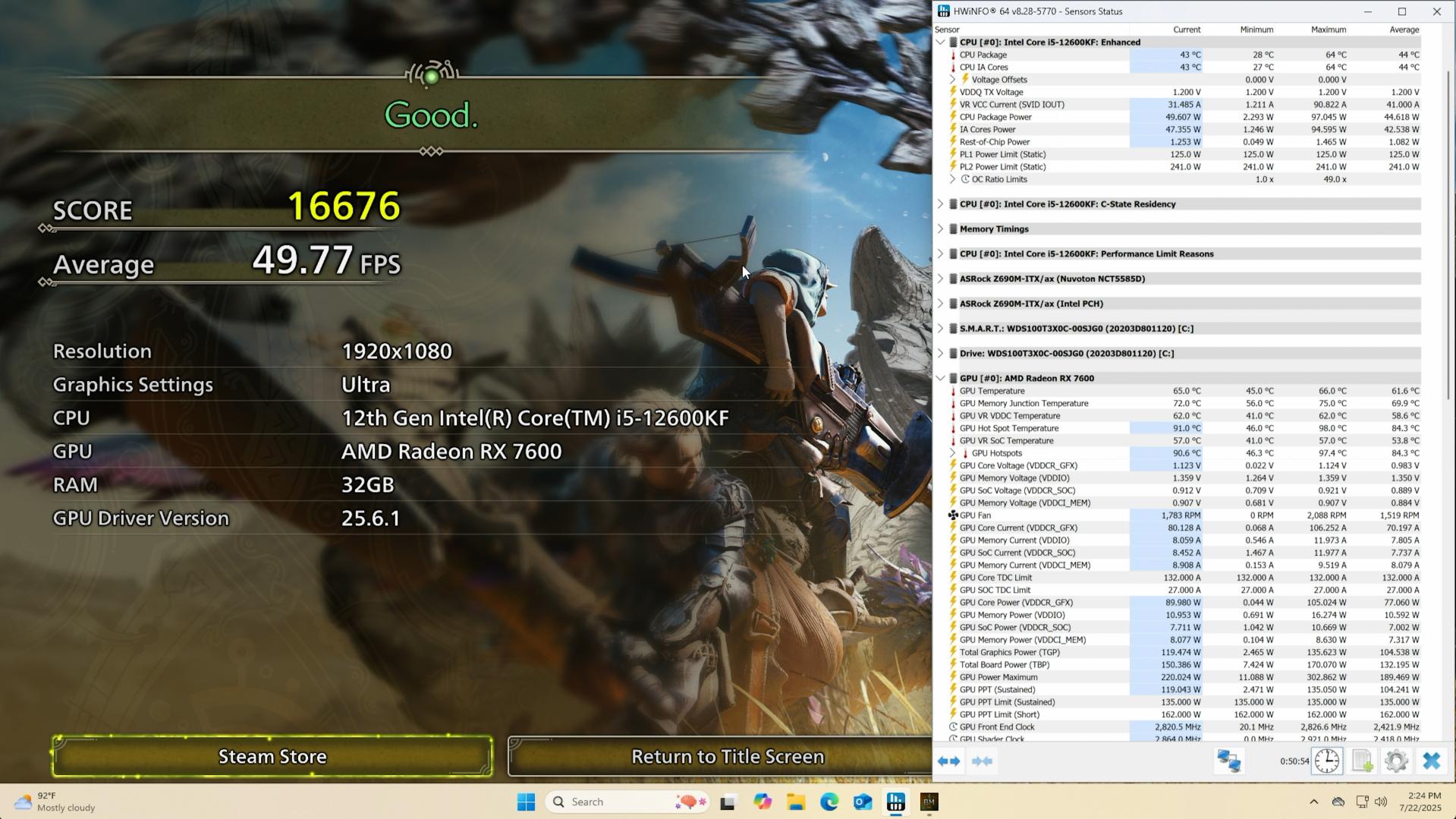Switch to the benchmark app taskbar icon

tap(929, 802)
